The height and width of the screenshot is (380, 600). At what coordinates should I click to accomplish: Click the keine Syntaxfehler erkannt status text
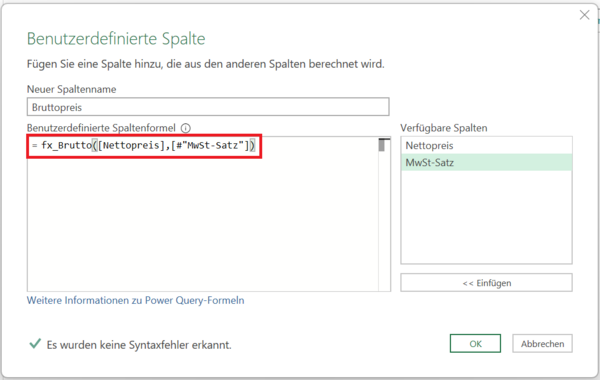(139, 345)
